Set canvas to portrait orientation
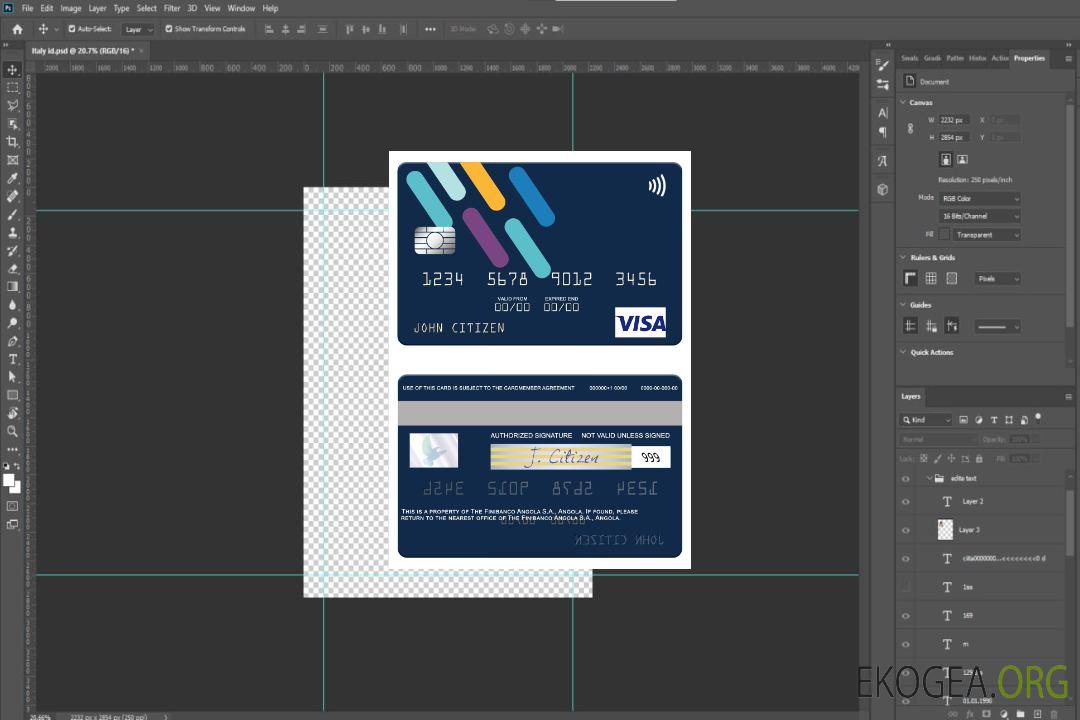This screenshot has width=1080, height=720. tap(946, 159)
